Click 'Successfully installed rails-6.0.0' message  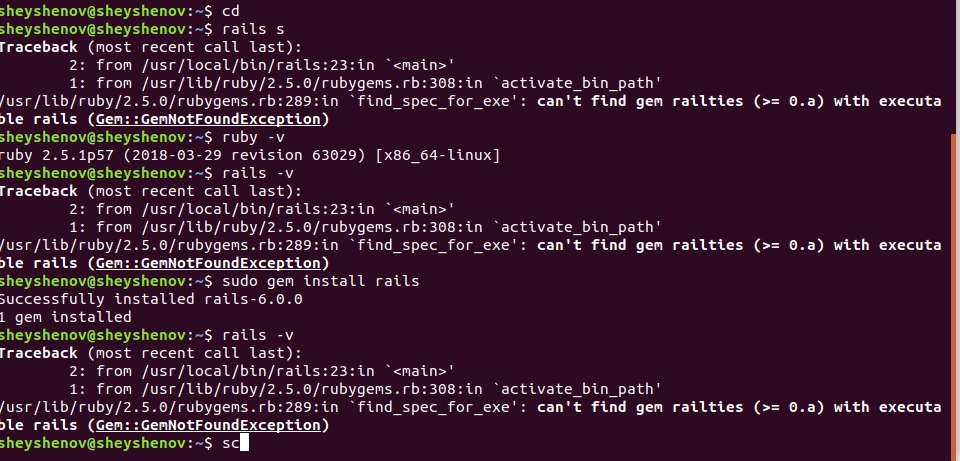click(149, 299)
